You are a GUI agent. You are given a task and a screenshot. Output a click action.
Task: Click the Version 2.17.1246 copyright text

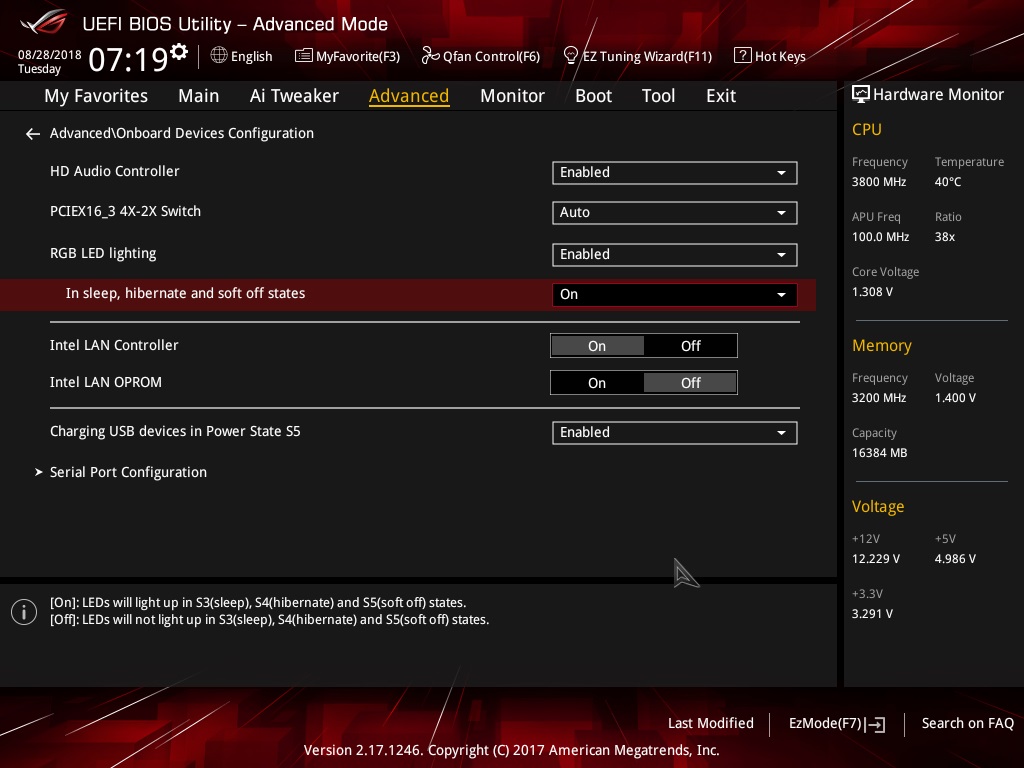pyautogui.click(x=511, y=750)
